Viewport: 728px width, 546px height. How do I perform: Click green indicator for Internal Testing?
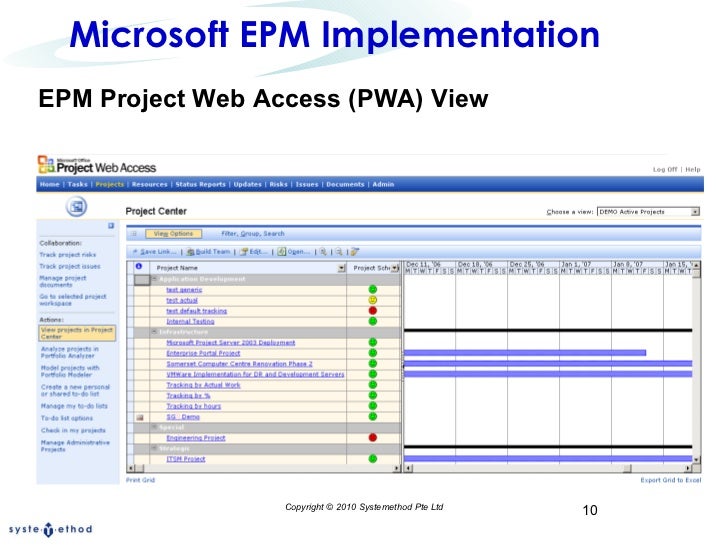pyautogui.click(x=372, y=321)
